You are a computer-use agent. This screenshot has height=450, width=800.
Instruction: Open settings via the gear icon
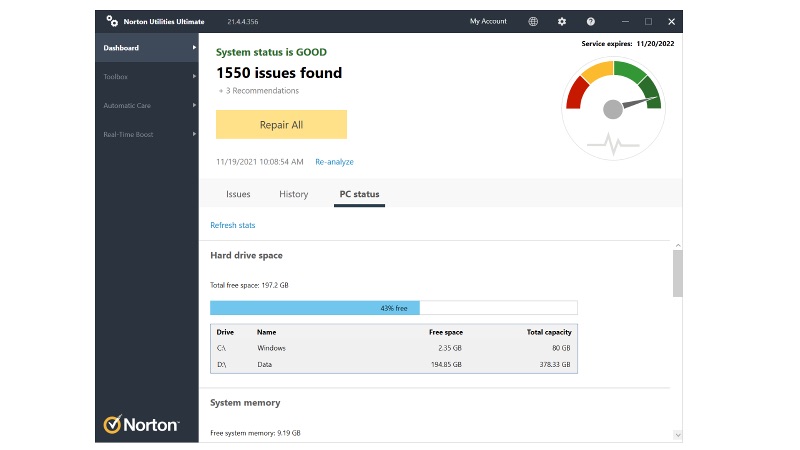pyautogui.click(x=561, y=21)
